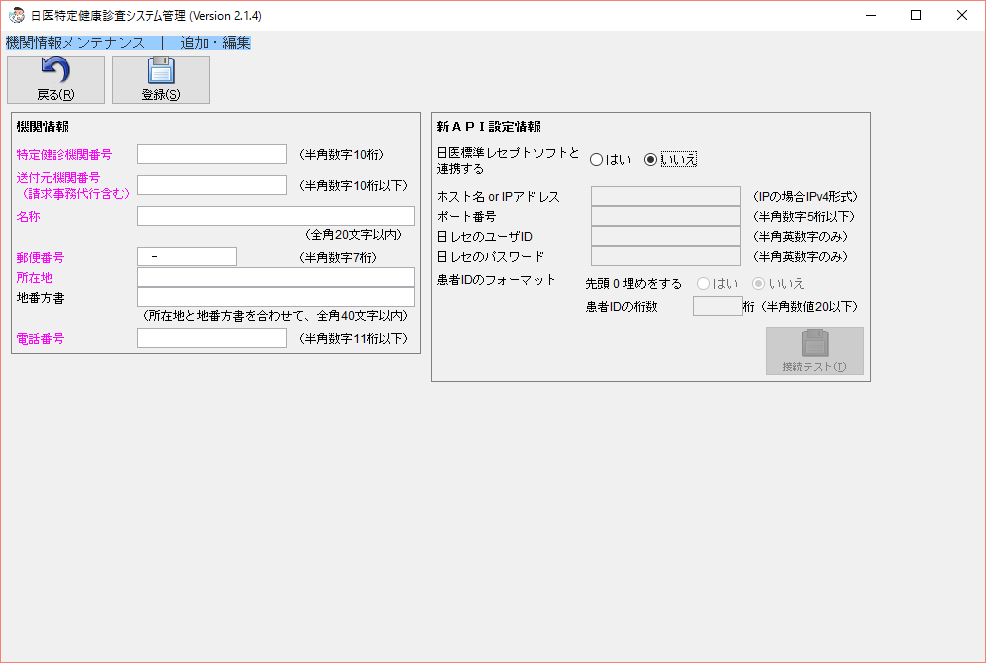Focus the 名称 text field
Screen dimensions: 986x663
(x=275, y=215)
